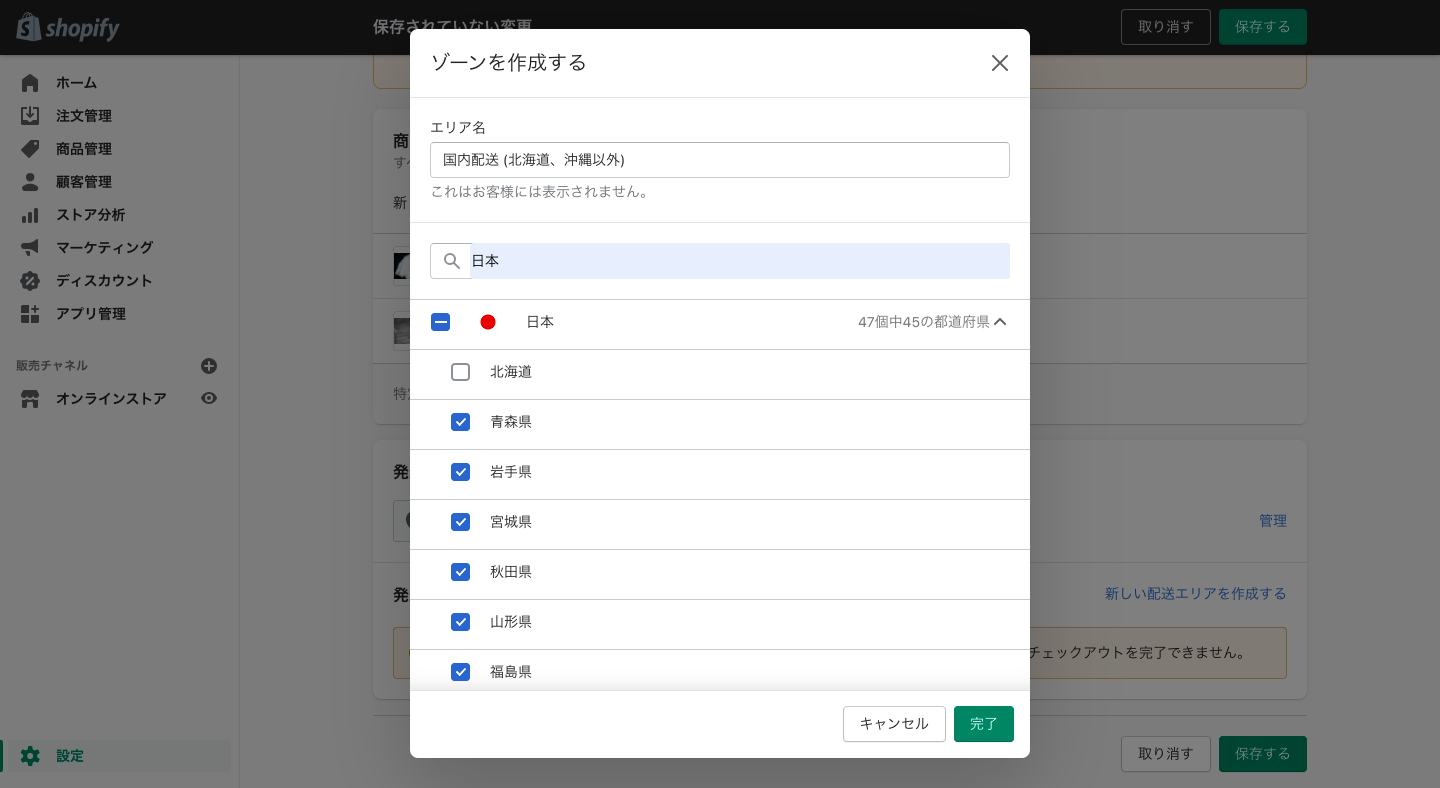Open マーケティング in the sidebar
This screenshot has height=788, width=1440.
click(x=105, y=247)
